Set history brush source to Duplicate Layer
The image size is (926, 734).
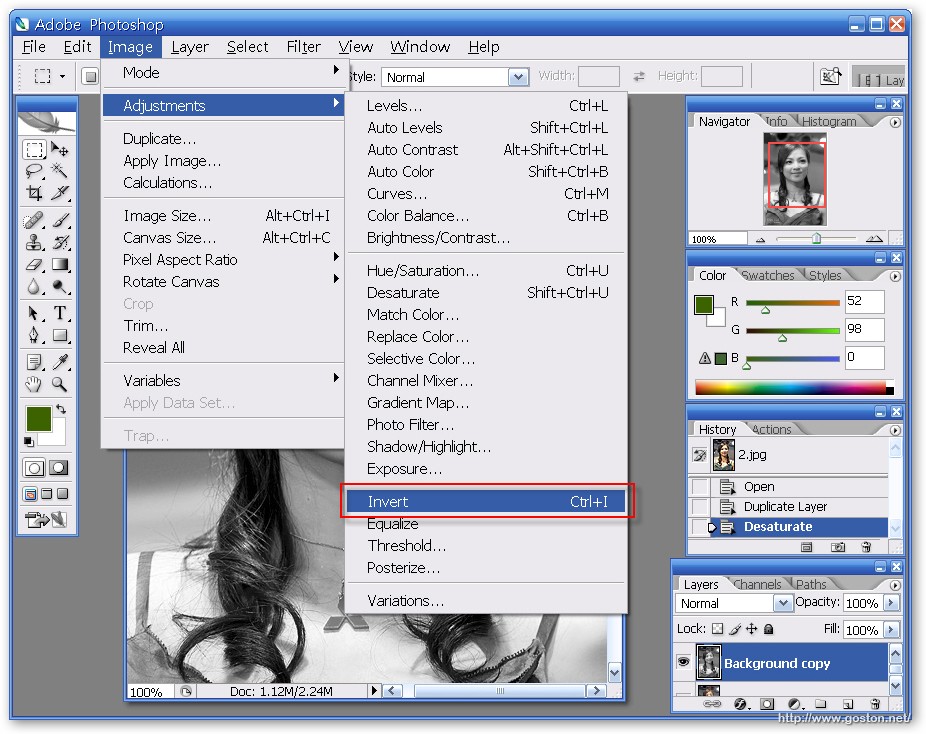click(x=700, y=507)
